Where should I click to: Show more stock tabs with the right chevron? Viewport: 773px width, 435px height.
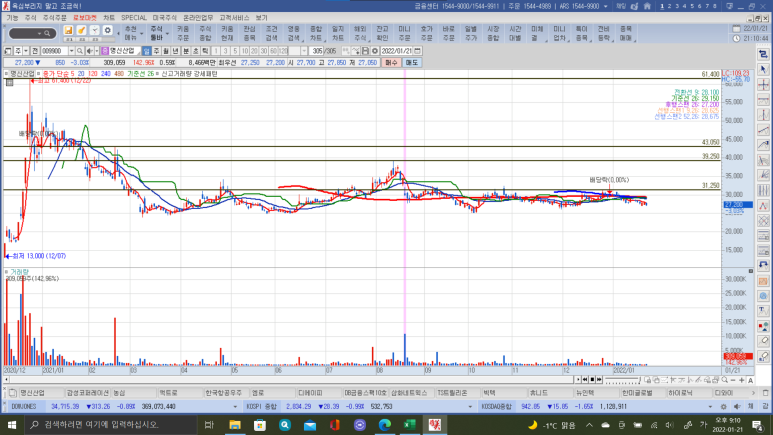[x=753, y=393]
